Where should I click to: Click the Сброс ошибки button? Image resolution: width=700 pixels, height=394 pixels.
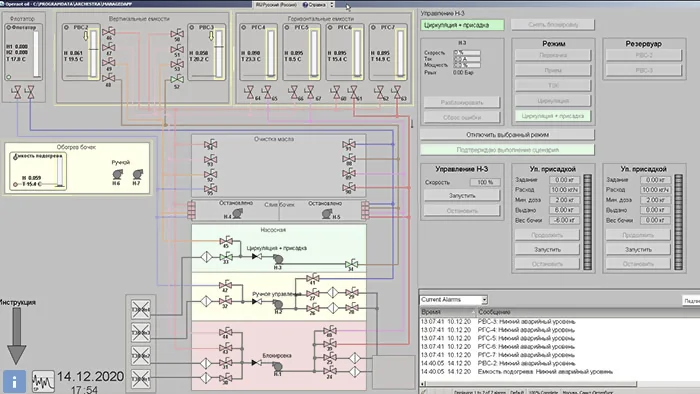[x=462, y=117]
